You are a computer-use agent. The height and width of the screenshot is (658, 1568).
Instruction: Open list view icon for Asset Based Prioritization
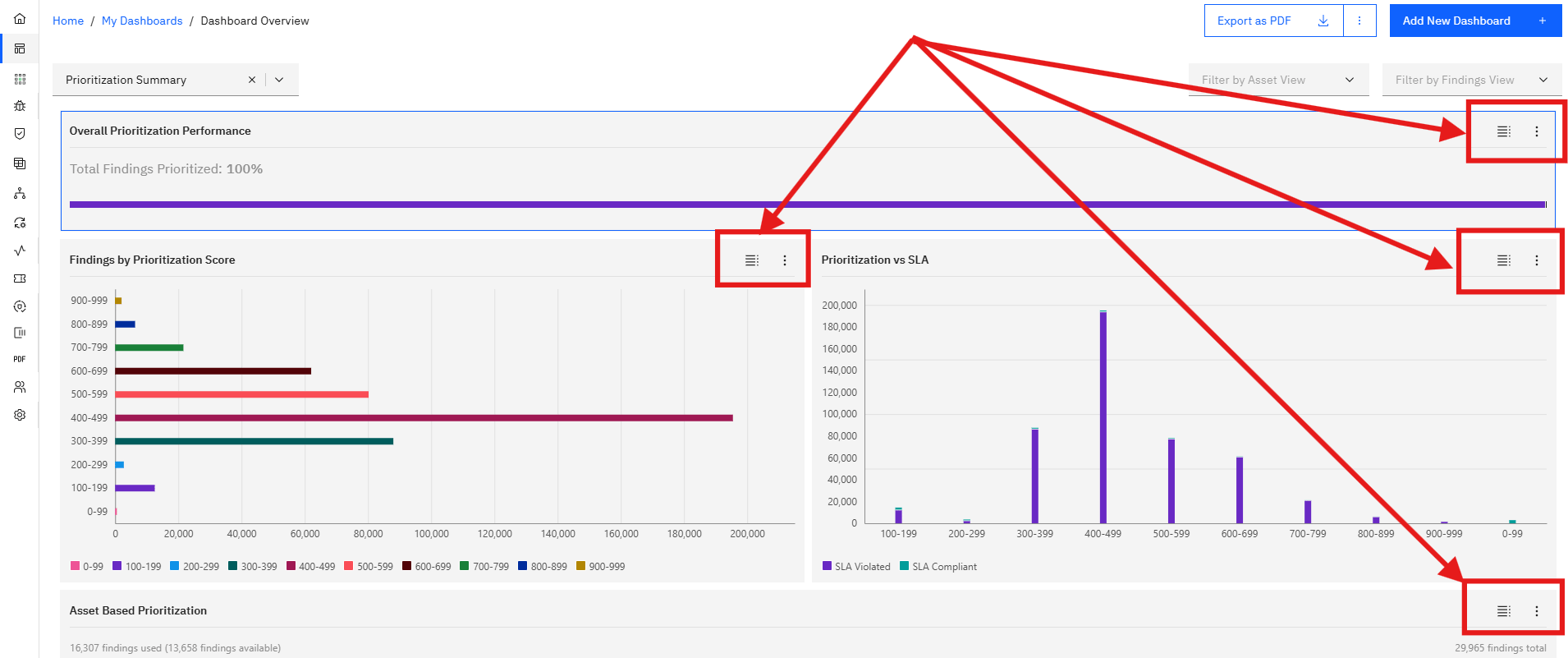pyautogui.click(x=1504, y=611)
